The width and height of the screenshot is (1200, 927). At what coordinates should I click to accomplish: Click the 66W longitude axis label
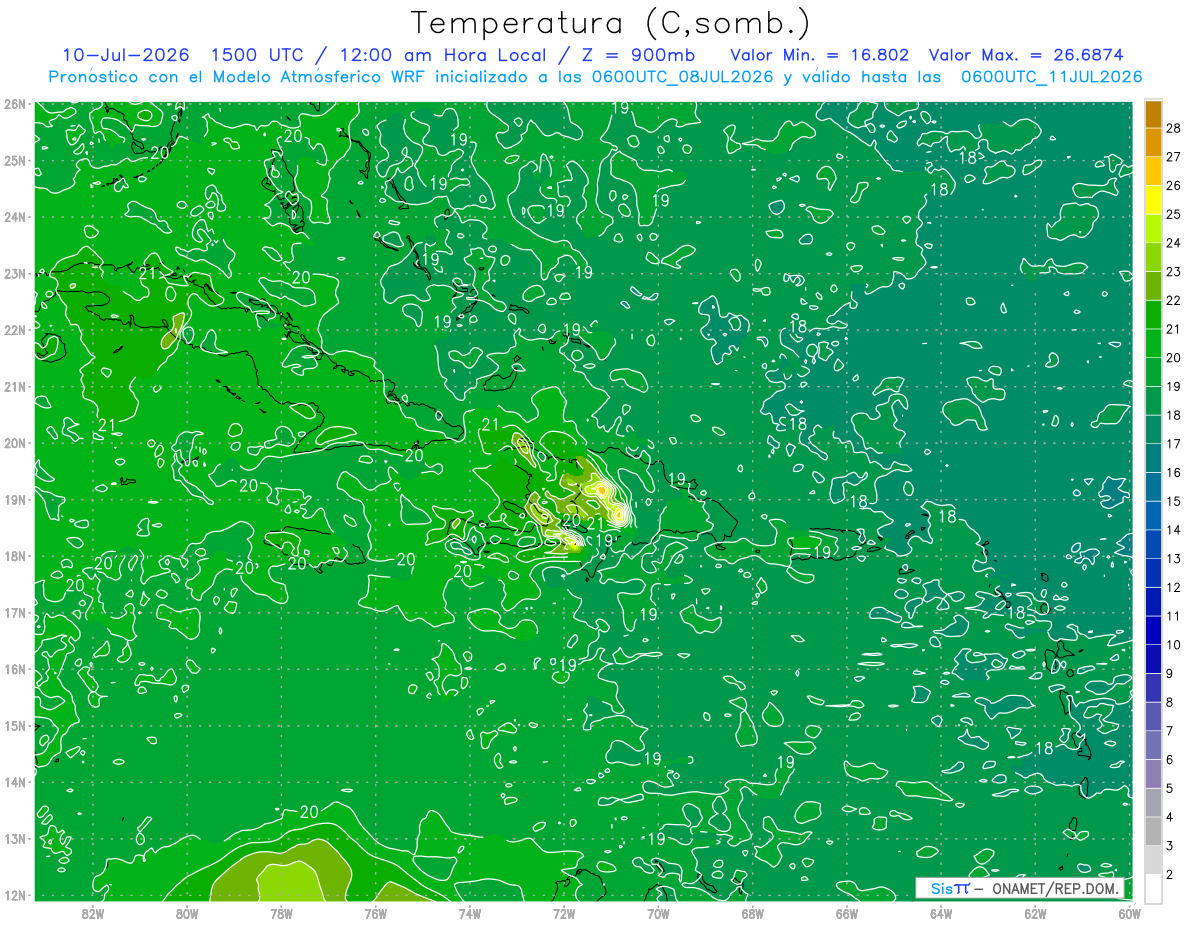click(846, 914)
